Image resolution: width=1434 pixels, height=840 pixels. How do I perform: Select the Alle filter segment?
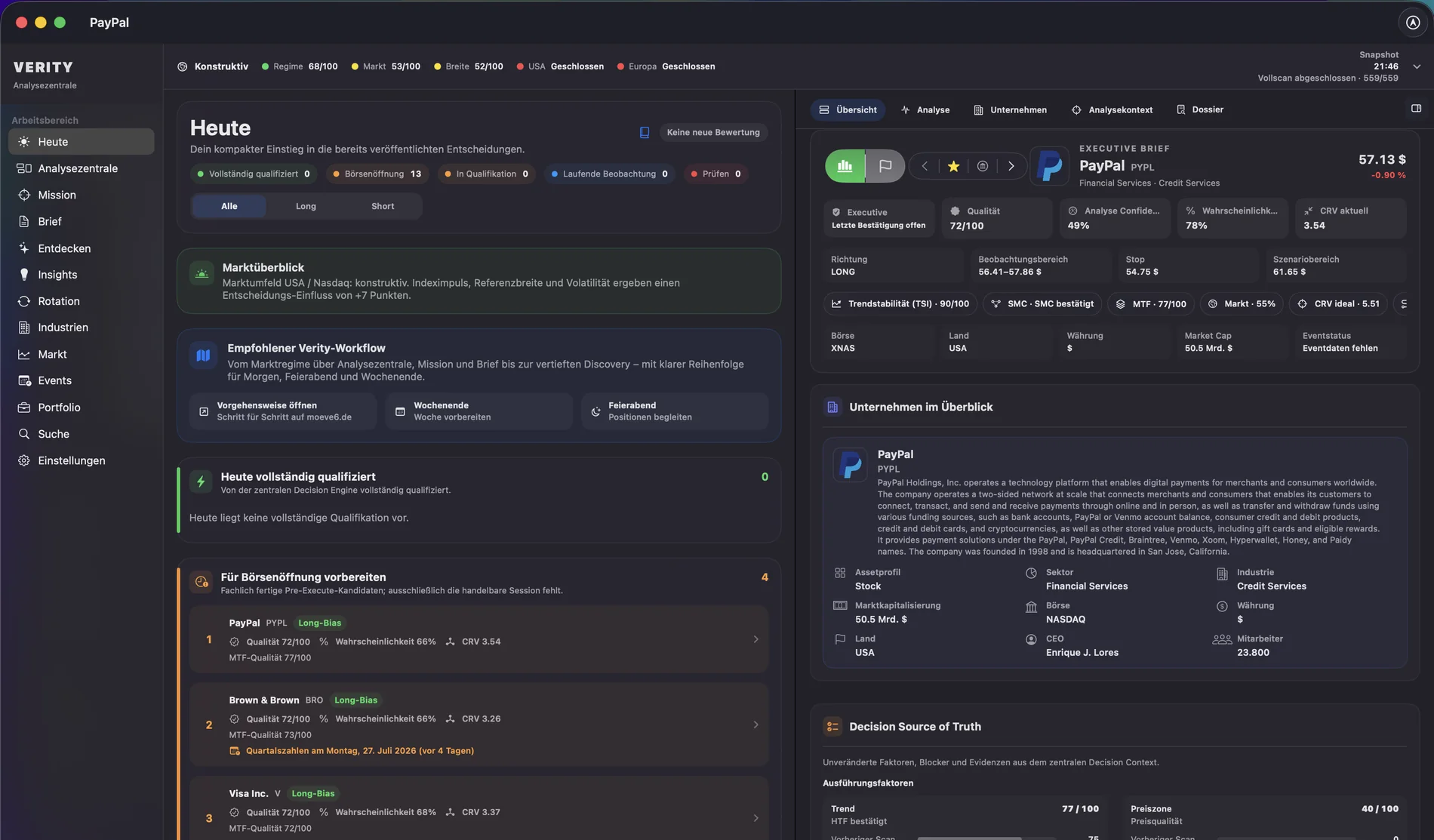pos(229,206)
